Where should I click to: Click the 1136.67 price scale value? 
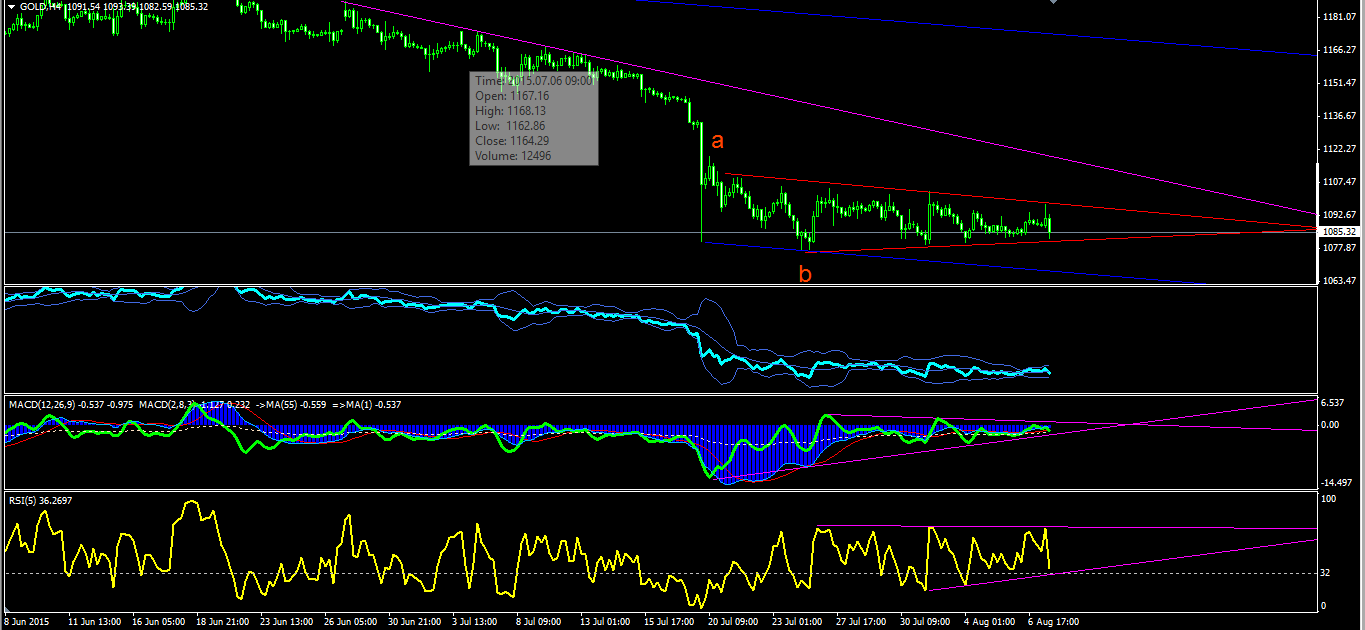(x=1338, y=116)
